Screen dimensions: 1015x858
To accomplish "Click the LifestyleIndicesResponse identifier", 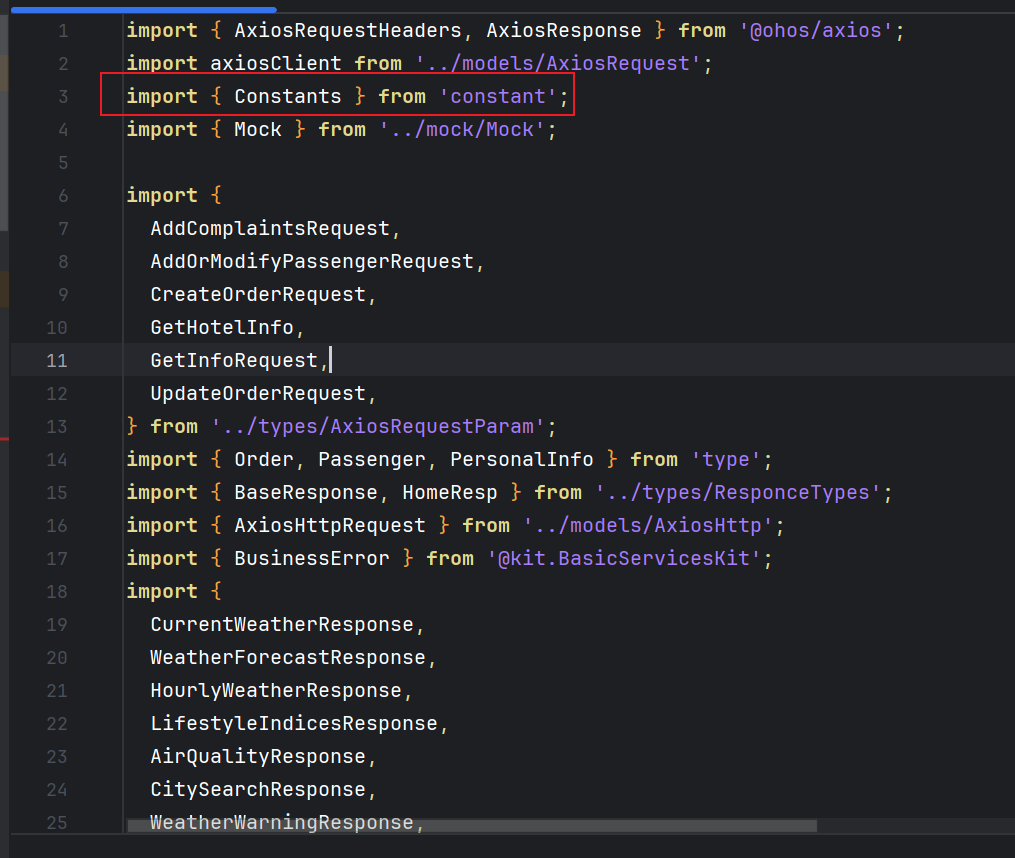I will (x=294, y=724).
